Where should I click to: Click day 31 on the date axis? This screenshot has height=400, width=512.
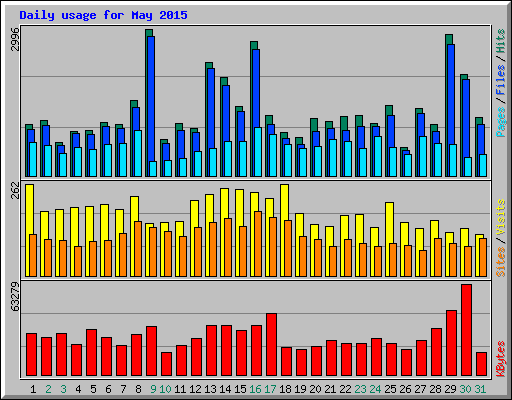coord(480,389)
